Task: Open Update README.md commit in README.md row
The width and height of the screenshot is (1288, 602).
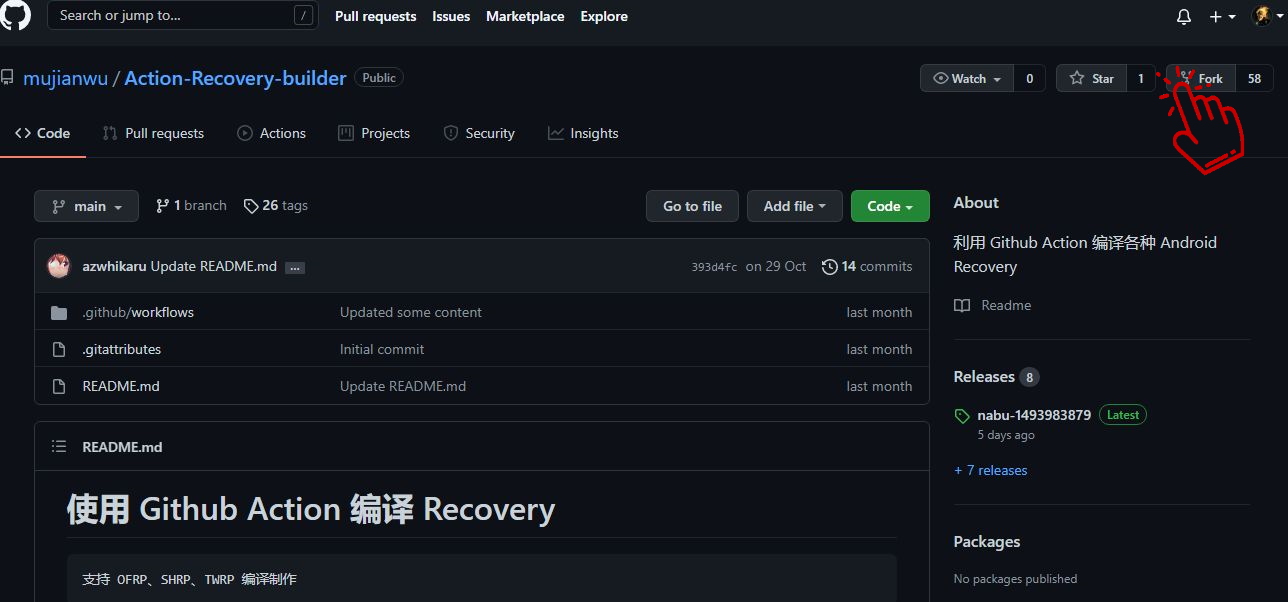Action: 403,386
